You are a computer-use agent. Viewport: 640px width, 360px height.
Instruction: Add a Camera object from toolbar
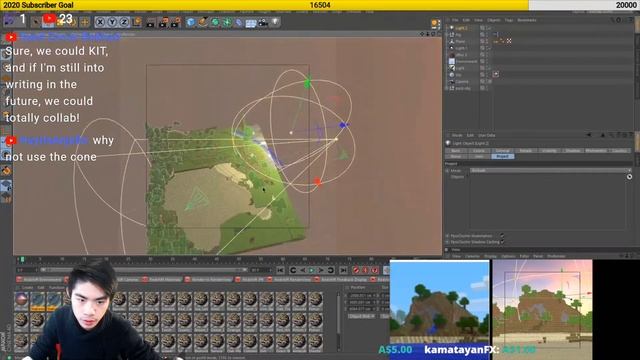coord(263,22)
